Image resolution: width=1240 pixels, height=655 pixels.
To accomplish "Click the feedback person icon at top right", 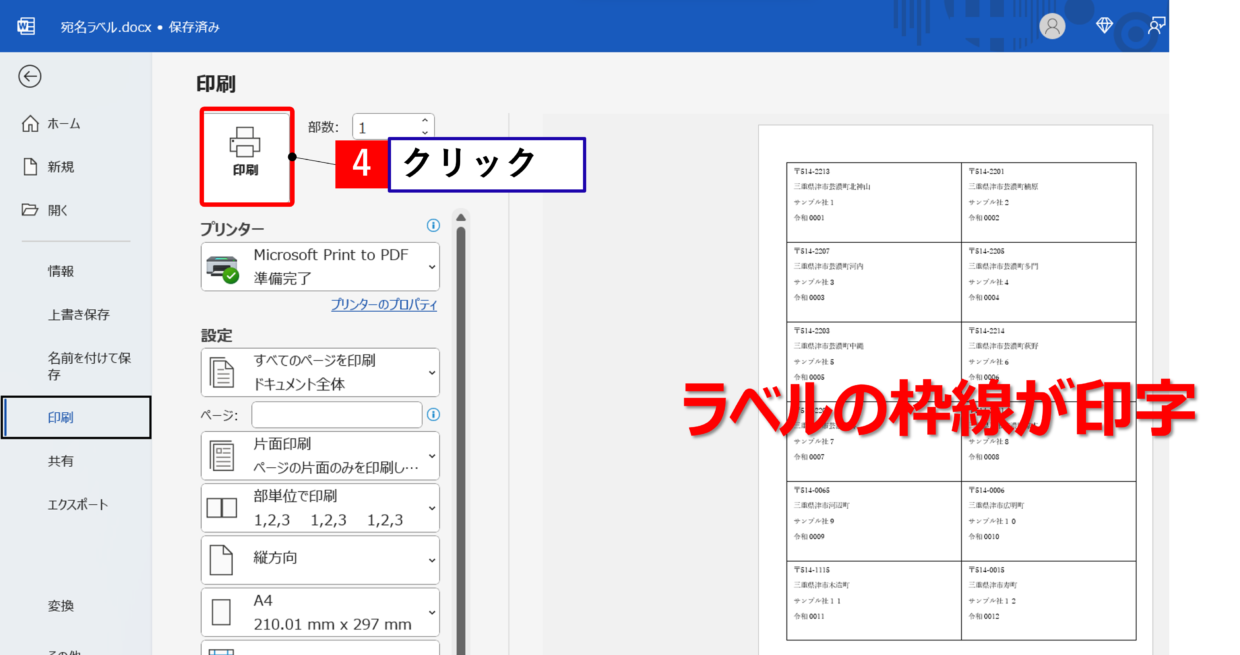I will [x=1157, y=26].
